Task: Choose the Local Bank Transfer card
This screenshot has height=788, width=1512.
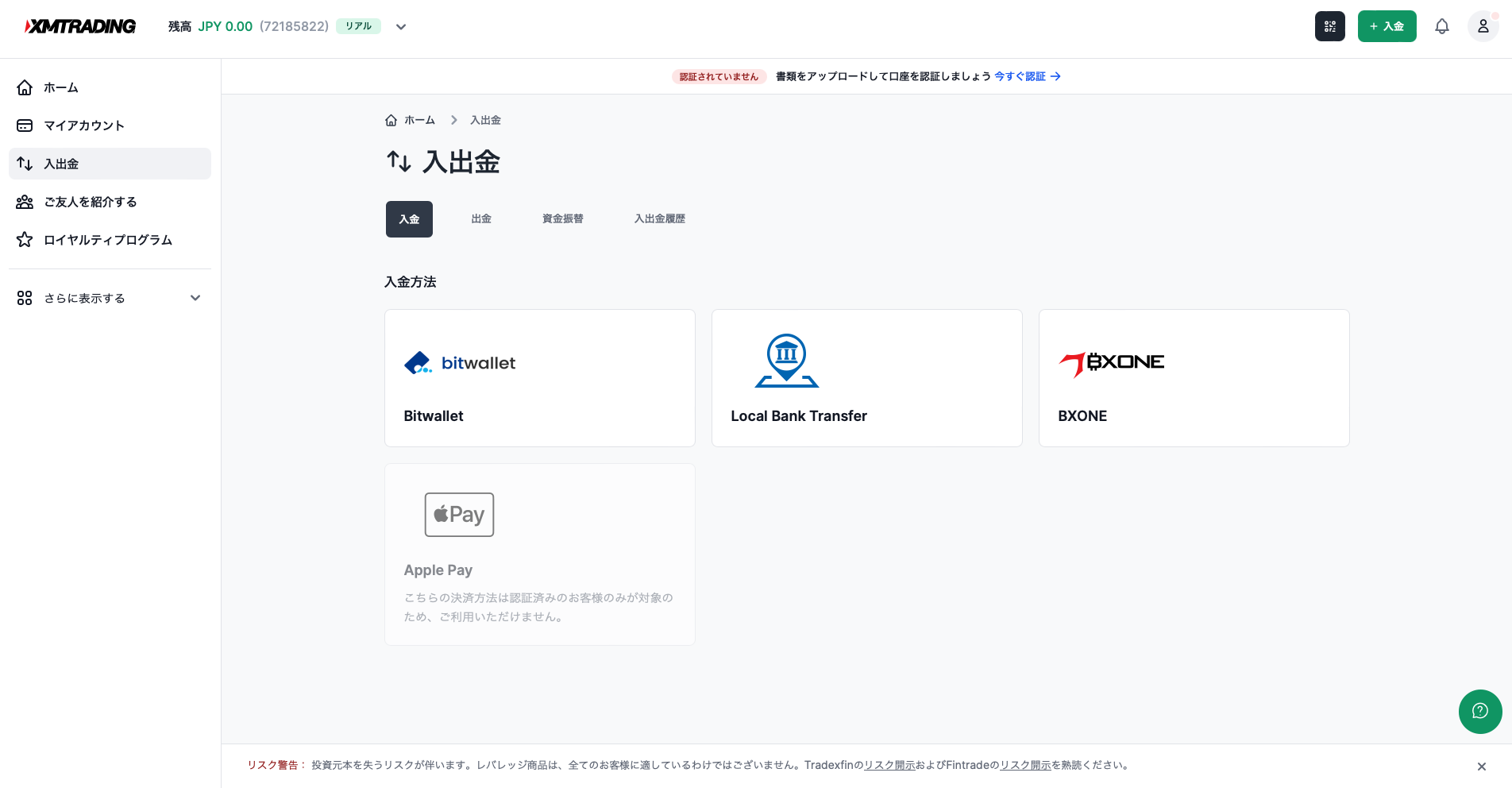Action: [867, 378]
